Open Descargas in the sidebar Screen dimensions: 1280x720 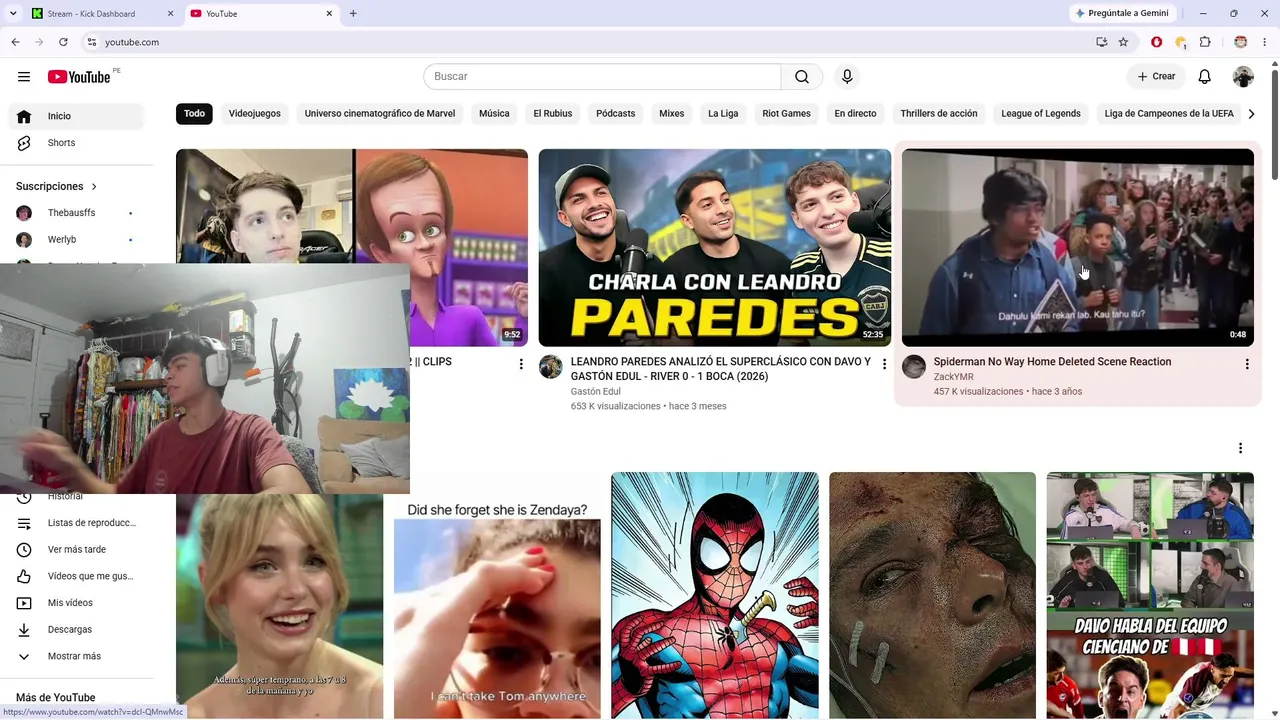[76, 630]
